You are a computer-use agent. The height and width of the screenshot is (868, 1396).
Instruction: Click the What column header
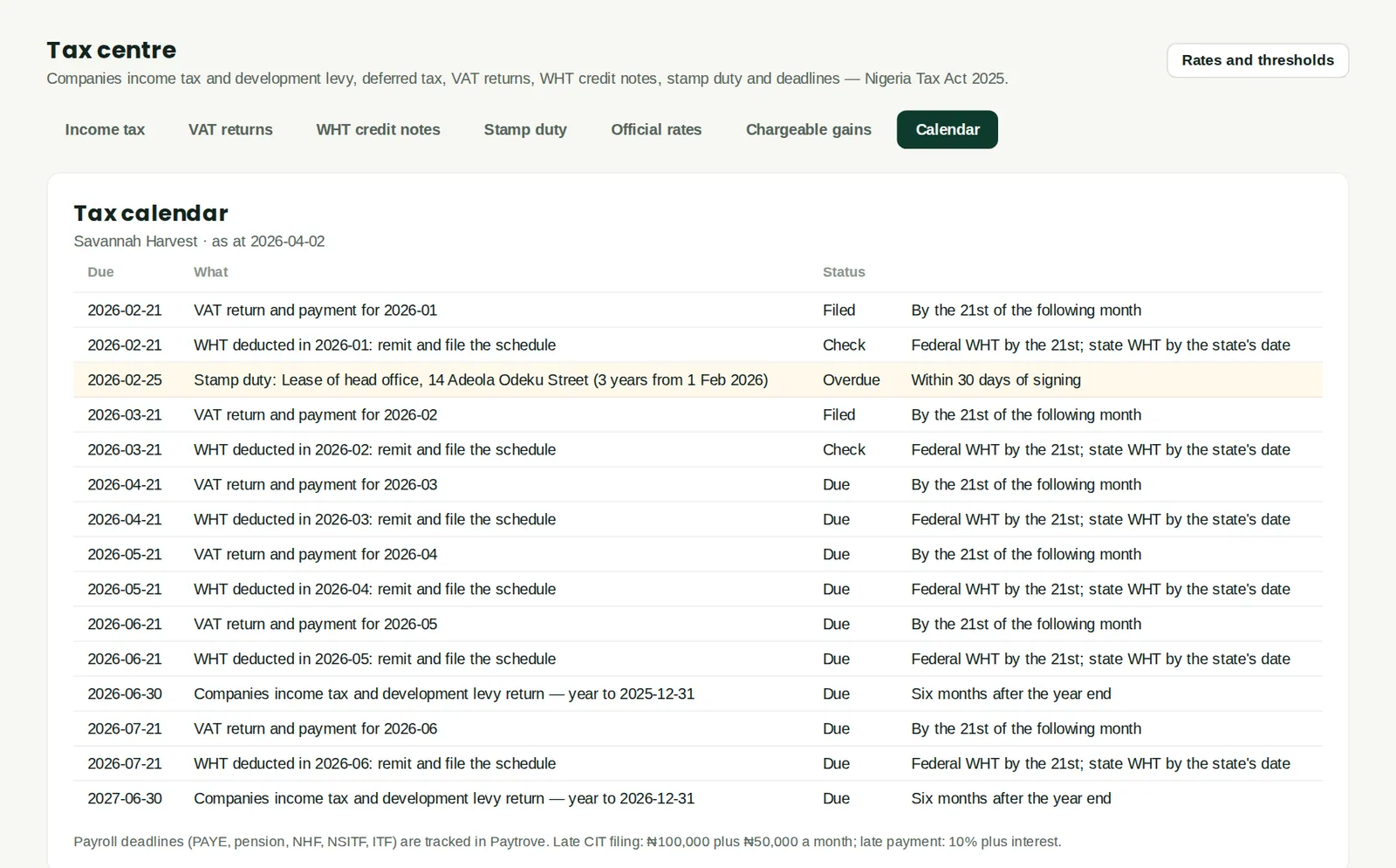pyautogui.click(x=210, y=272)
